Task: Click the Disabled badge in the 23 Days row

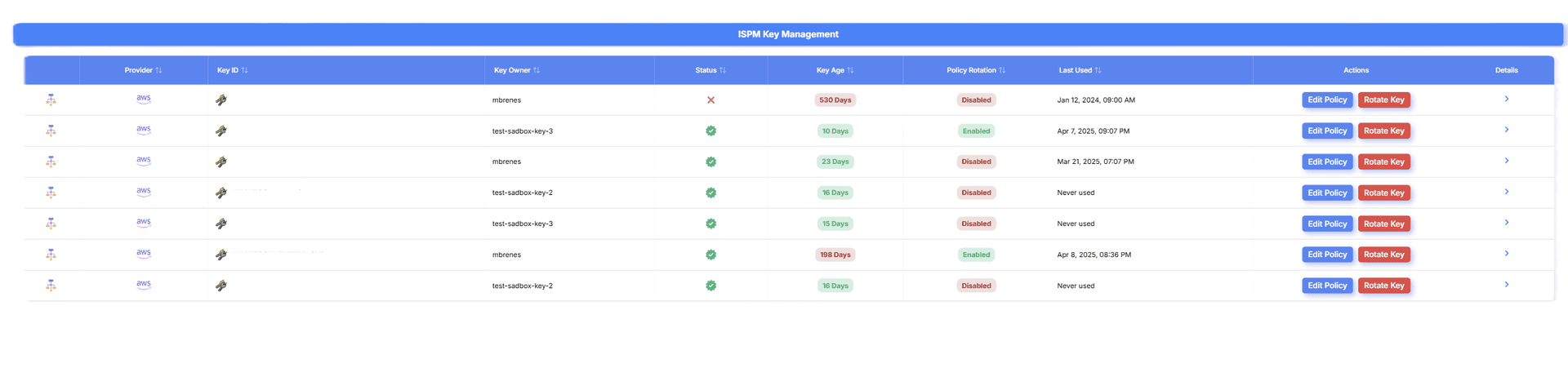Action: [x=976, y=162]
